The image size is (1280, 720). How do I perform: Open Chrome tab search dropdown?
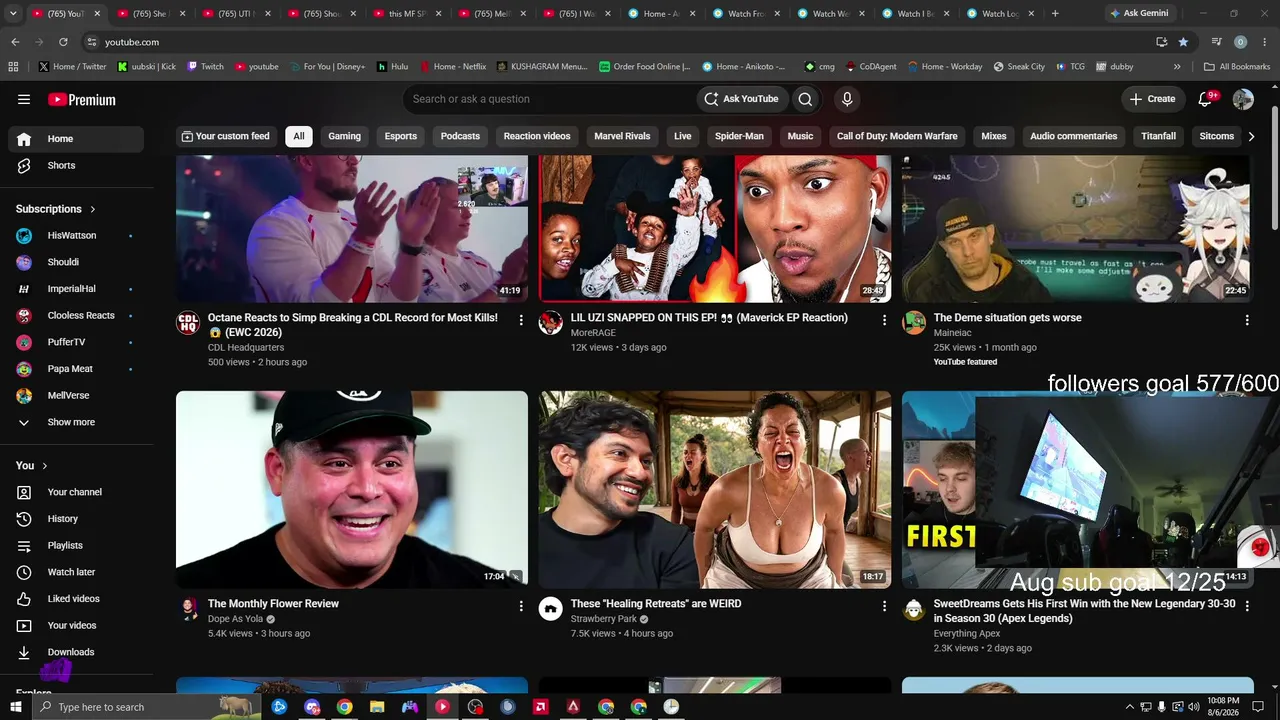13,14
